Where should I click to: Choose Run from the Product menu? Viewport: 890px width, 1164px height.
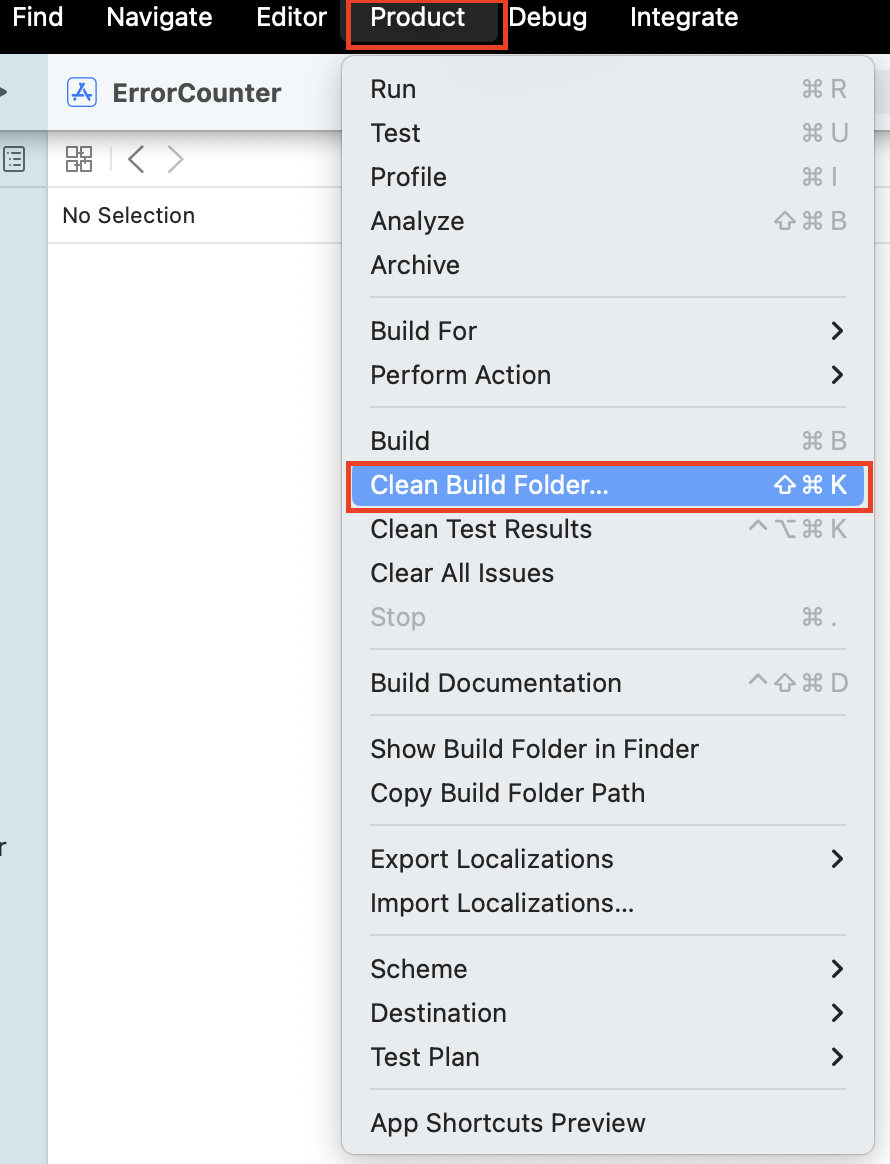click(393, 89)
